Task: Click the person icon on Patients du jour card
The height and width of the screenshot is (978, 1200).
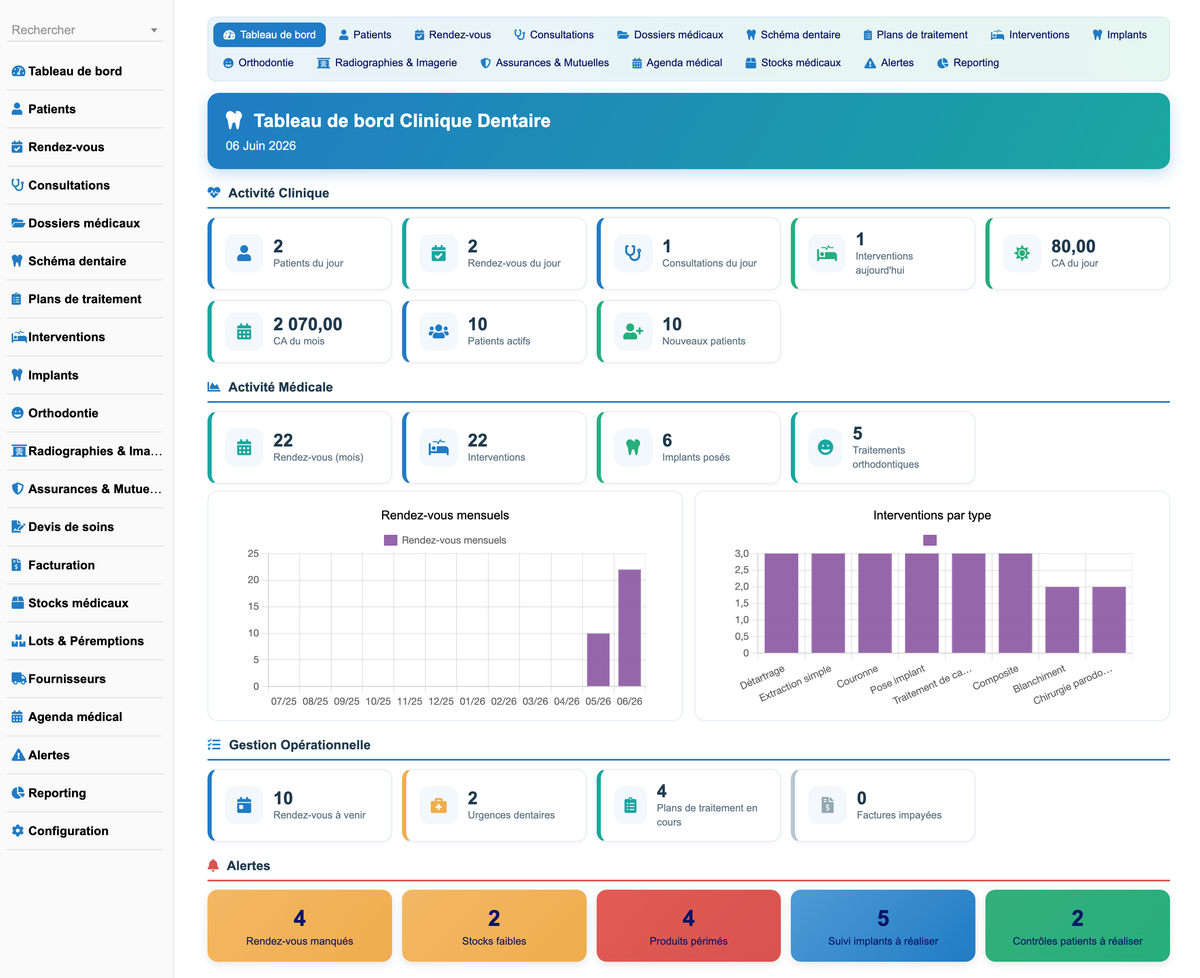Action: pyautogui.click(x=244, y=254)
